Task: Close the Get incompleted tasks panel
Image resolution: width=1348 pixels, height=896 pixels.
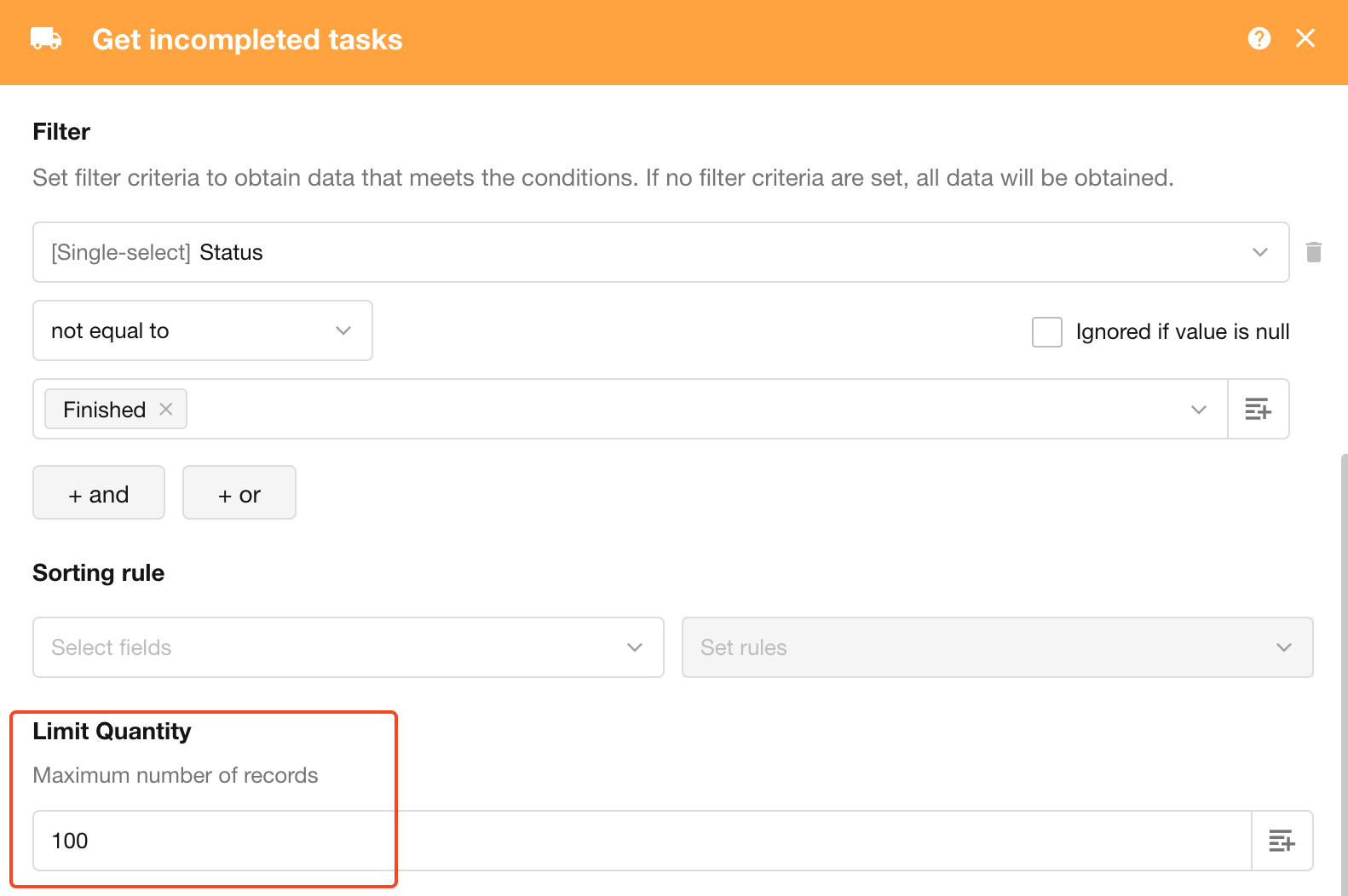Action: (1305, 38)
